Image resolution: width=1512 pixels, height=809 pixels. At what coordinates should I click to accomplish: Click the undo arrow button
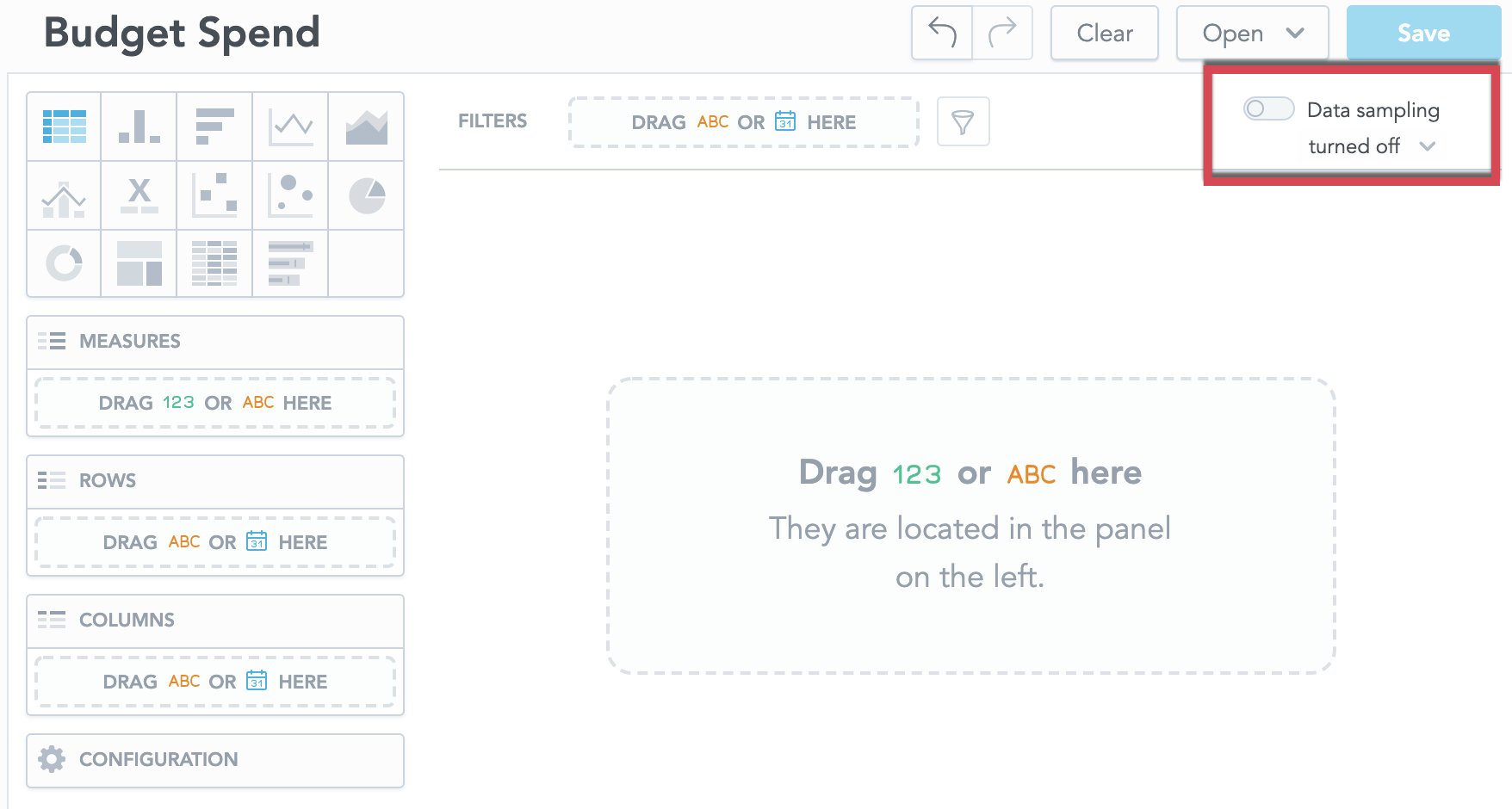click(x=942, y=34)
